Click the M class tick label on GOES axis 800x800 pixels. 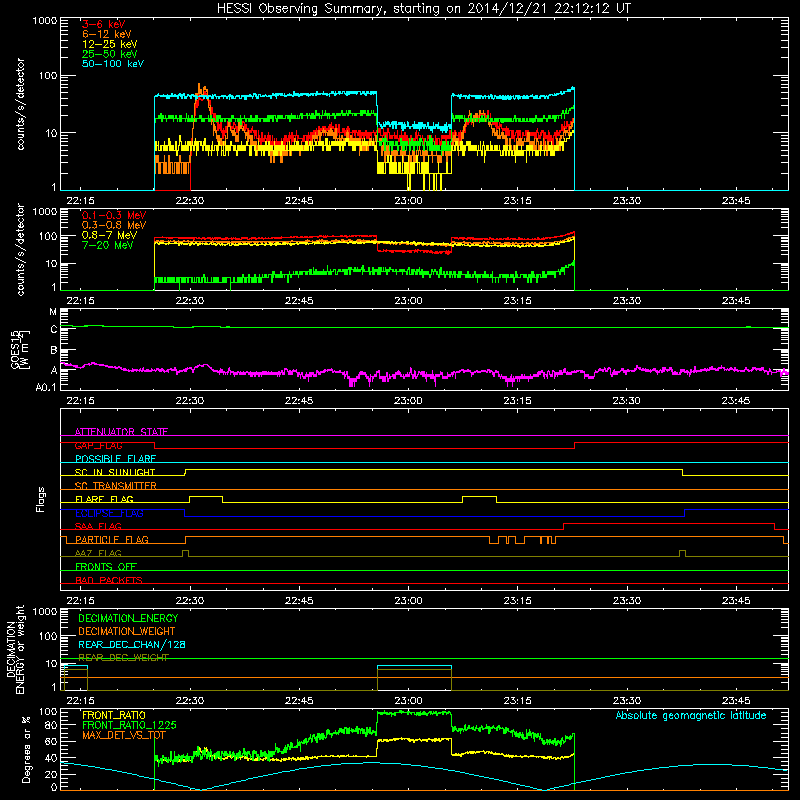(x=53, y=312)
